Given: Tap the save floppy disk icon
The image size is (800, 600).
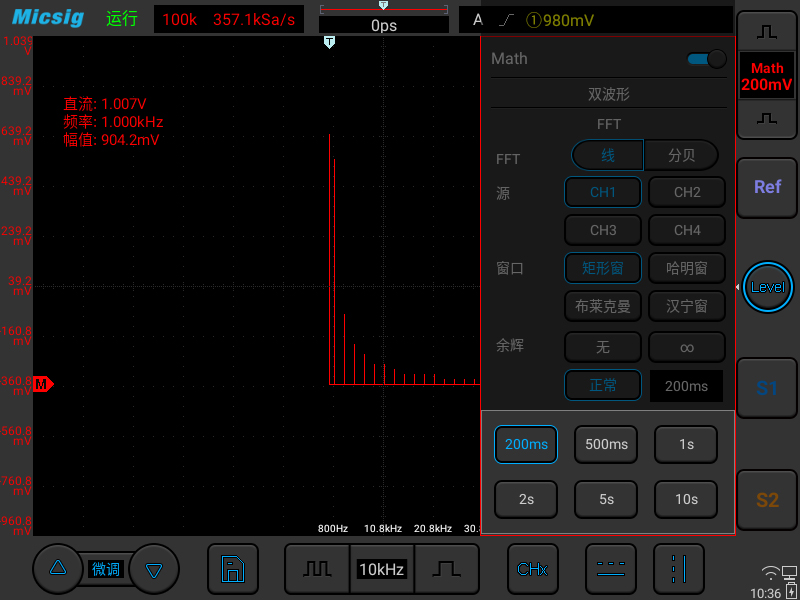Looking at the screenshot, I should click(x=233, y=569).
